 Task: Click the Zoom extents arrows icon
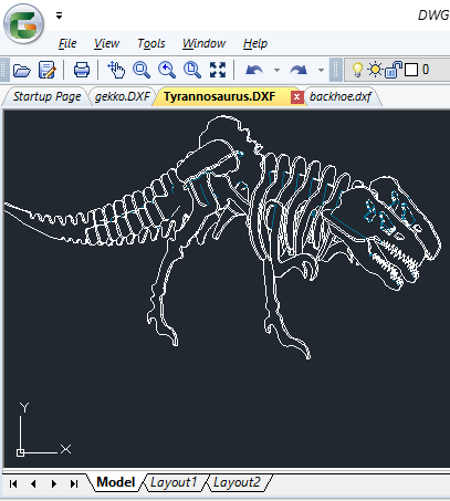coord(218,70)
